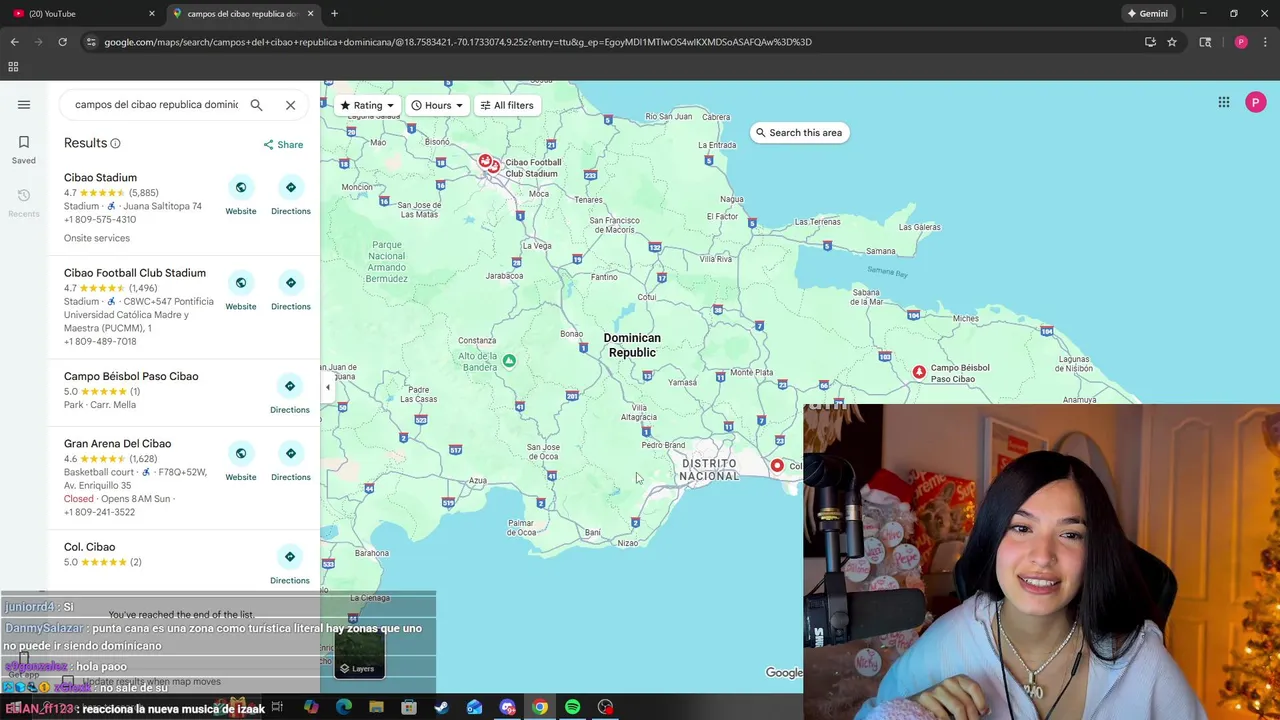The height and width of the screenshot is (720, 1280).
Task: Open Gran Arena Del Cibao website
Action: coord(240,462)
